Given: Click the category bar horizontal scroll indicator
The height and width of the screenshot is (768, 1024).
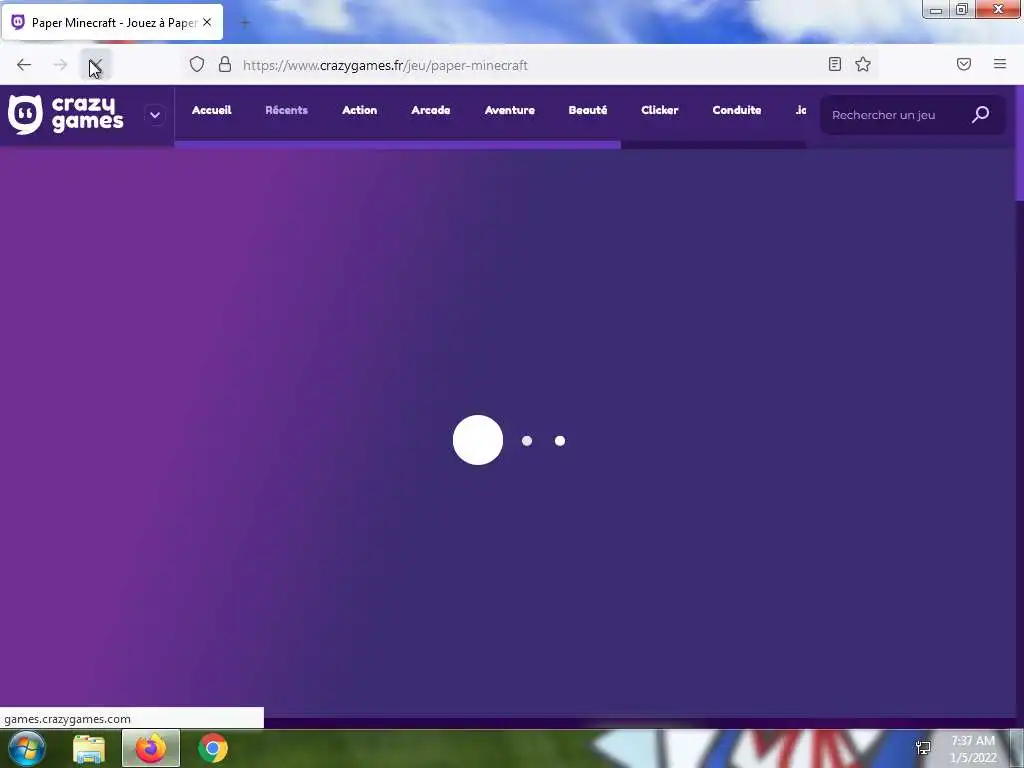Looking at the screenshot, I should click(x=398, y=145).
